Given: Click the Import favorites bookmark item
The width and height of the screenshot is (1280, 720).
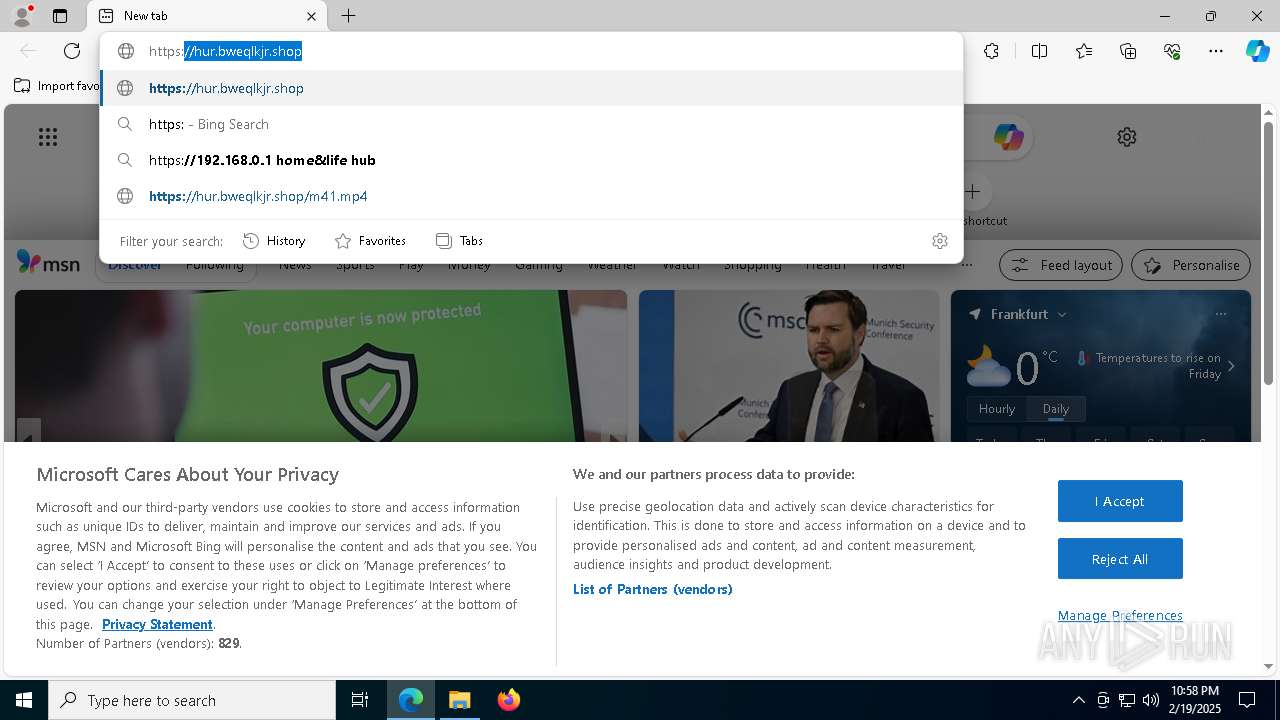Looking at the screenshot, I should pyautogui.click(x=57, y=86).
